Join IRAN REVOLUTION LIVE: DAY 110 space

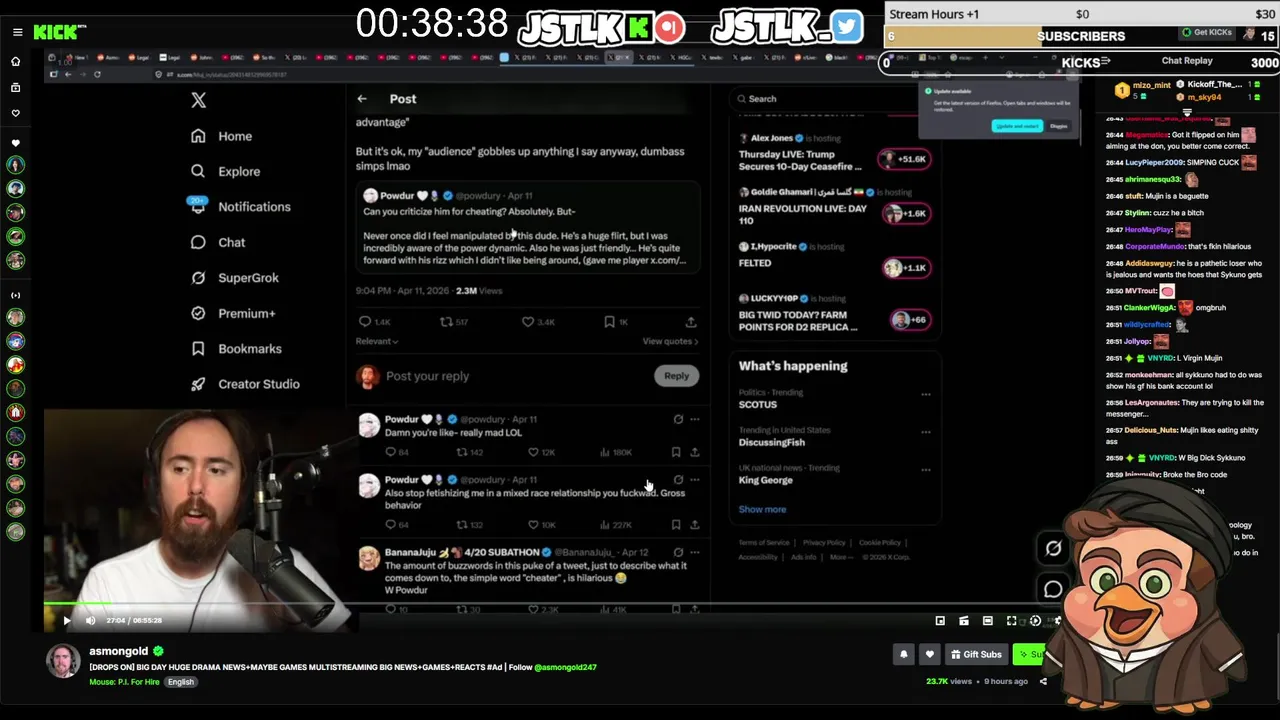click(x=907, y=213)
